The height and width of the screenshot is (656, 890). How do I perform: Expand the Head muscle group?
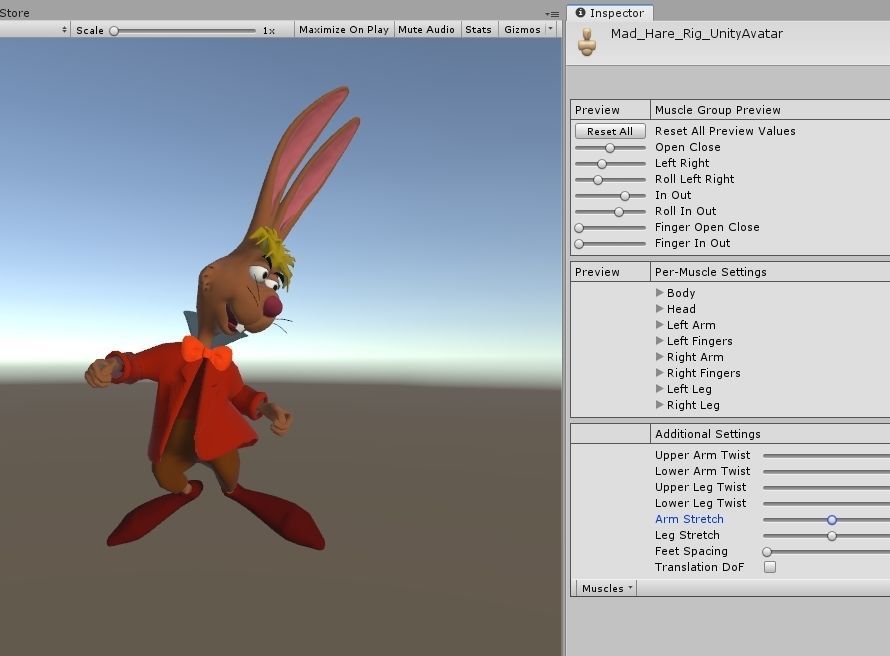click(x=660, y=309)
